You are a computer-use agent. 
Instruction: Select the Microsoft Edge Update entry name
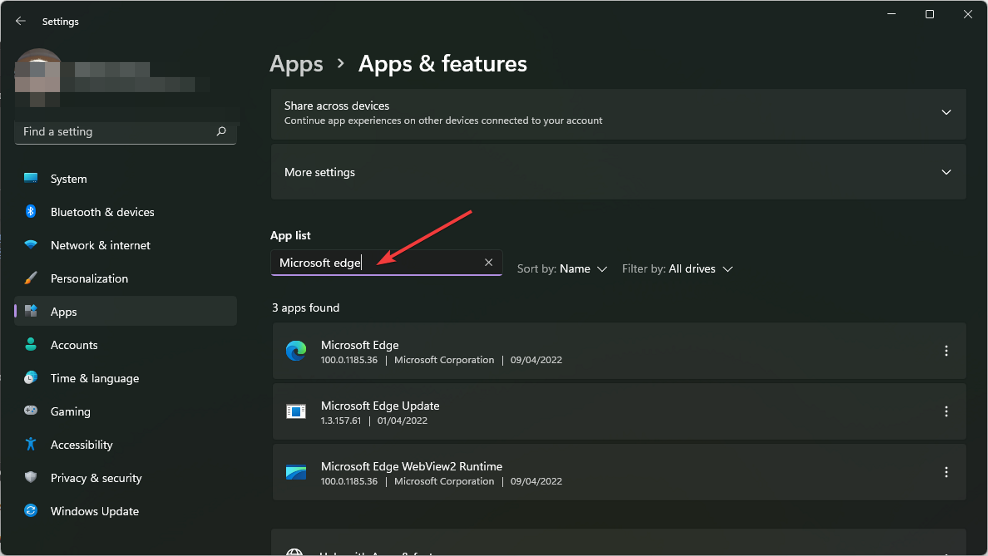pos(380,405)
